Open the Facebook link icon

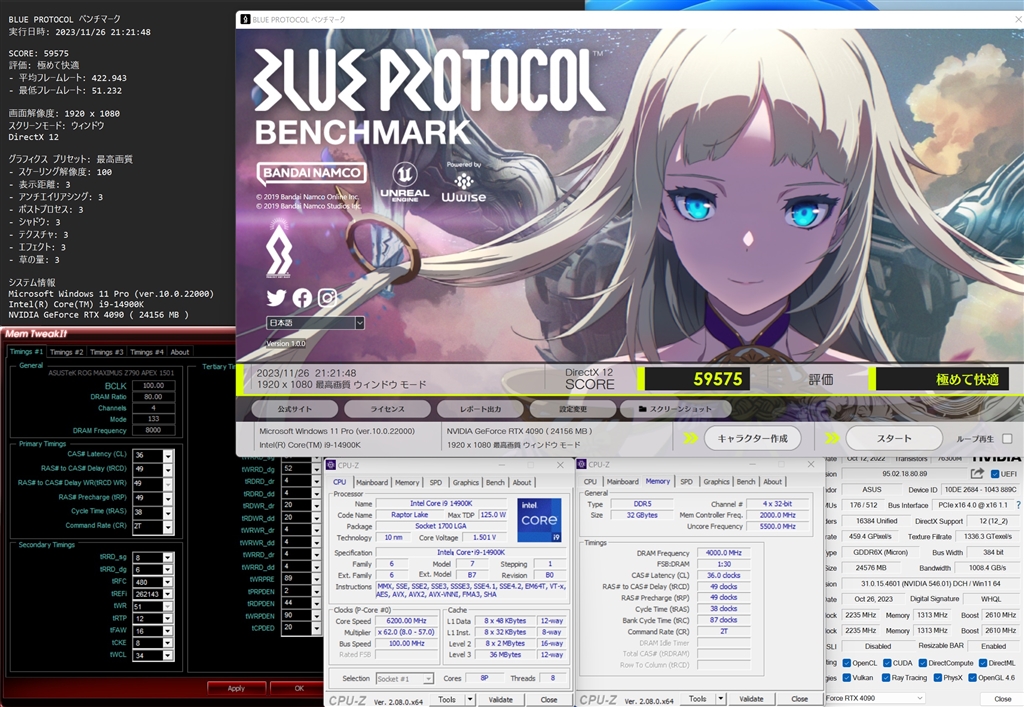[x=302, y=297]
